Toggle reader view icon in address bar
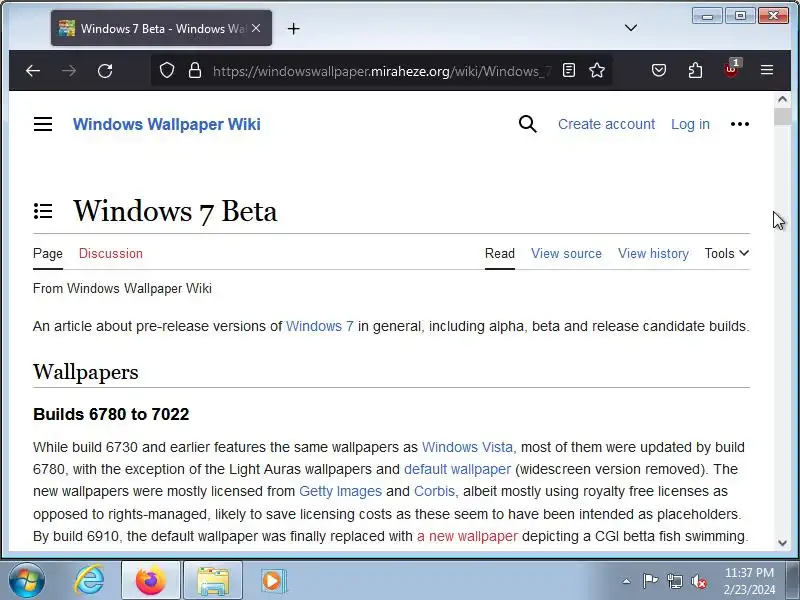800x600 pixels. (x=568, y=70)
